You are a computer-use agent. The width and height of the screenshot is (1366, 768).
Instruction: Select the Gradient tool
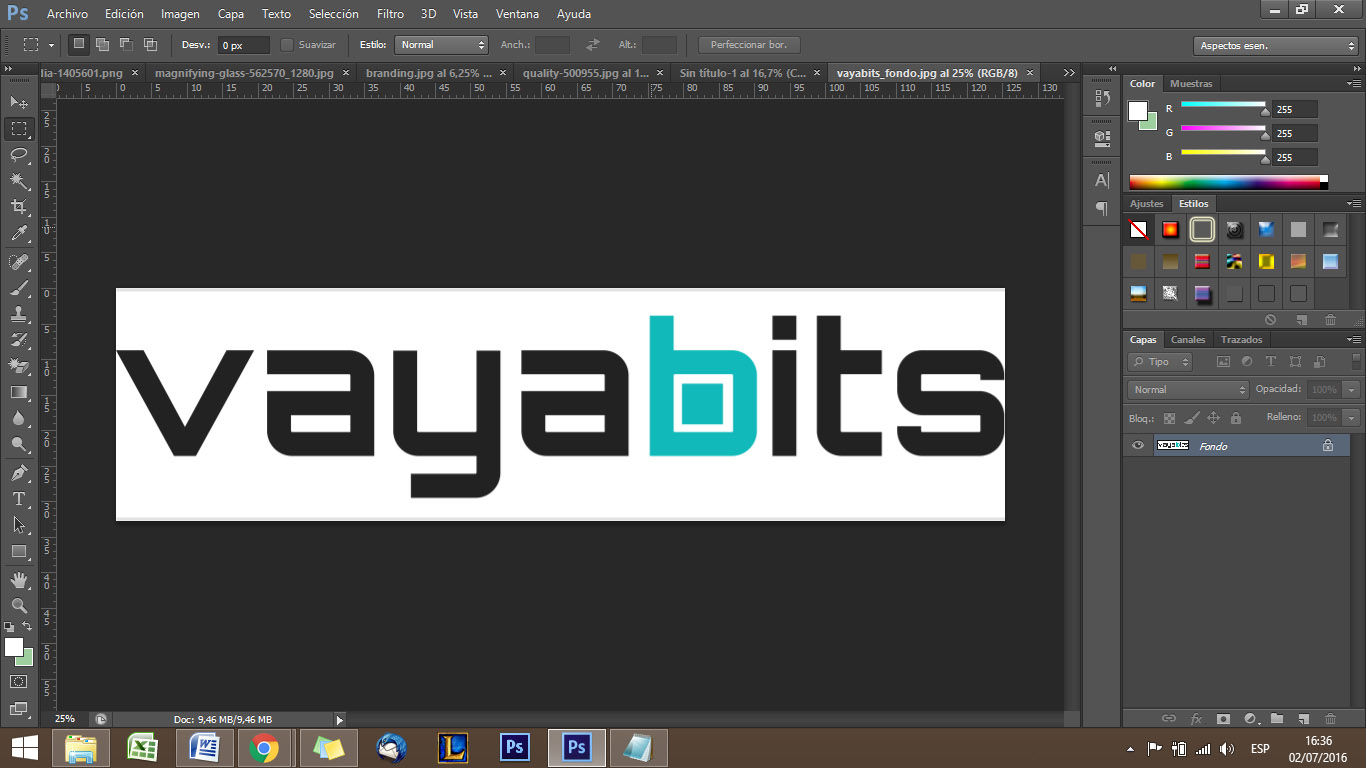click(19, 392)
